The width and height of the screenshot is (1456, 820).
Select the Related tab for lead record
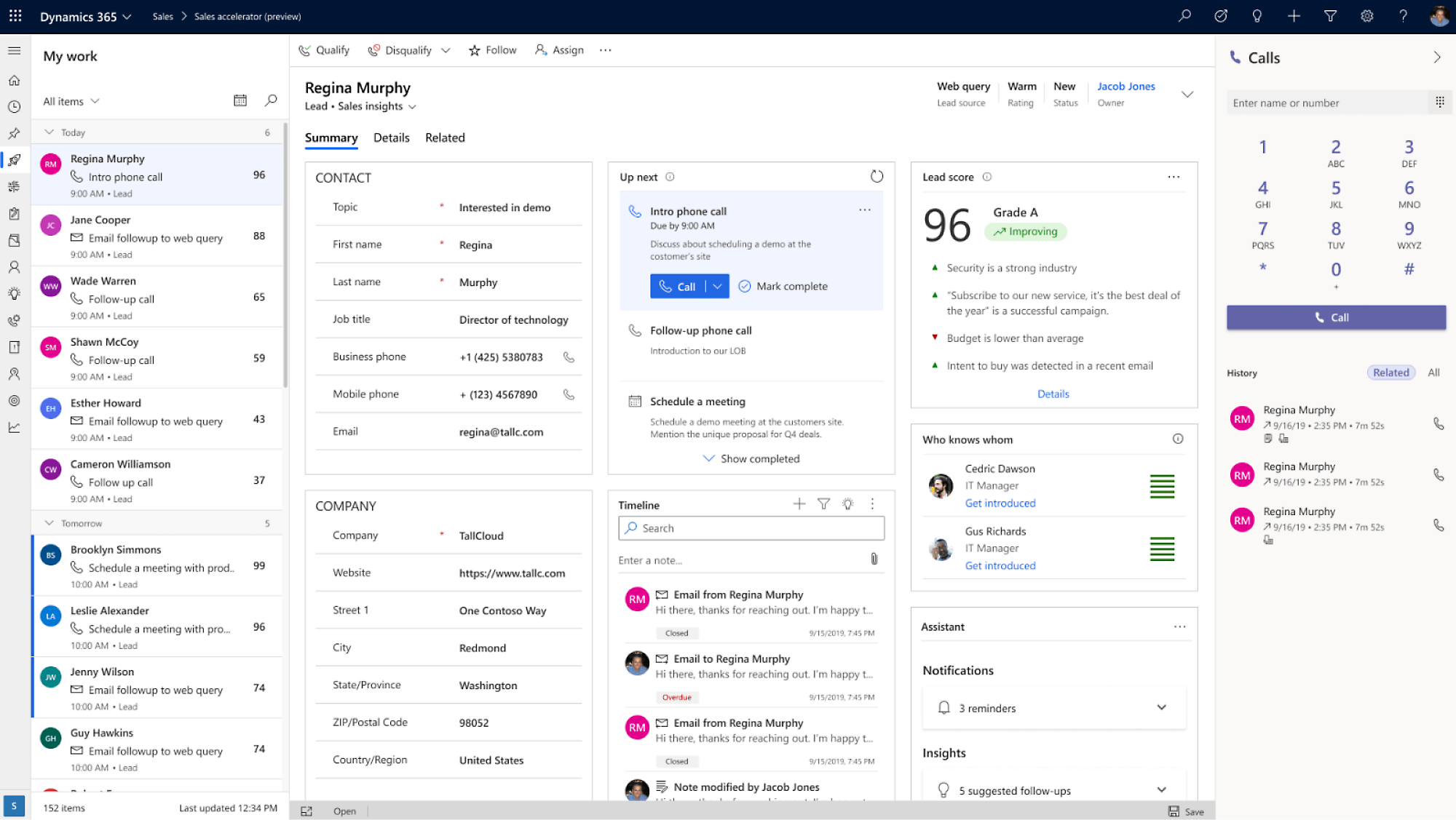[444, 137]
